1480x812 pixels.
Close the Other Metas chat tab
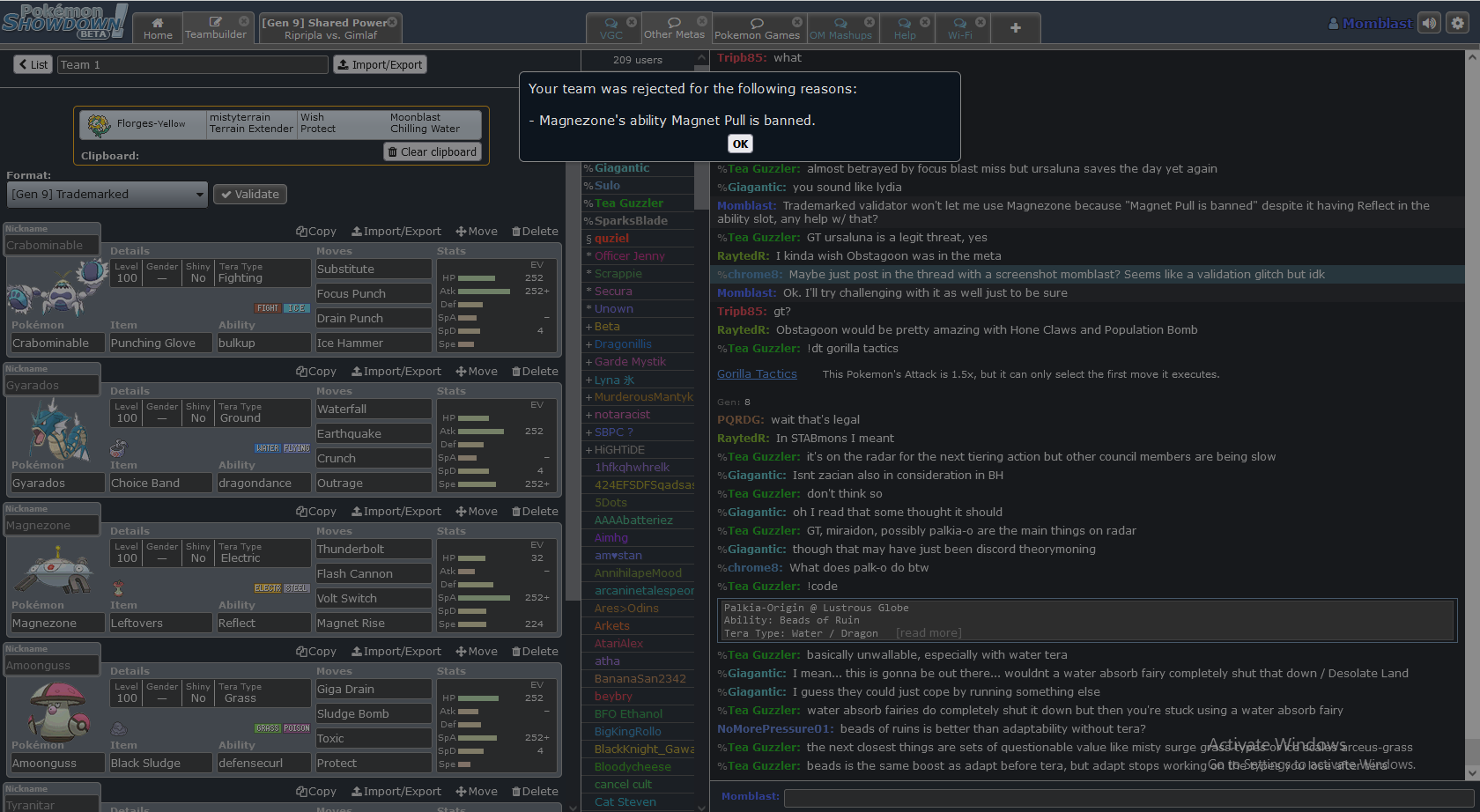click(x=702, y=21)
